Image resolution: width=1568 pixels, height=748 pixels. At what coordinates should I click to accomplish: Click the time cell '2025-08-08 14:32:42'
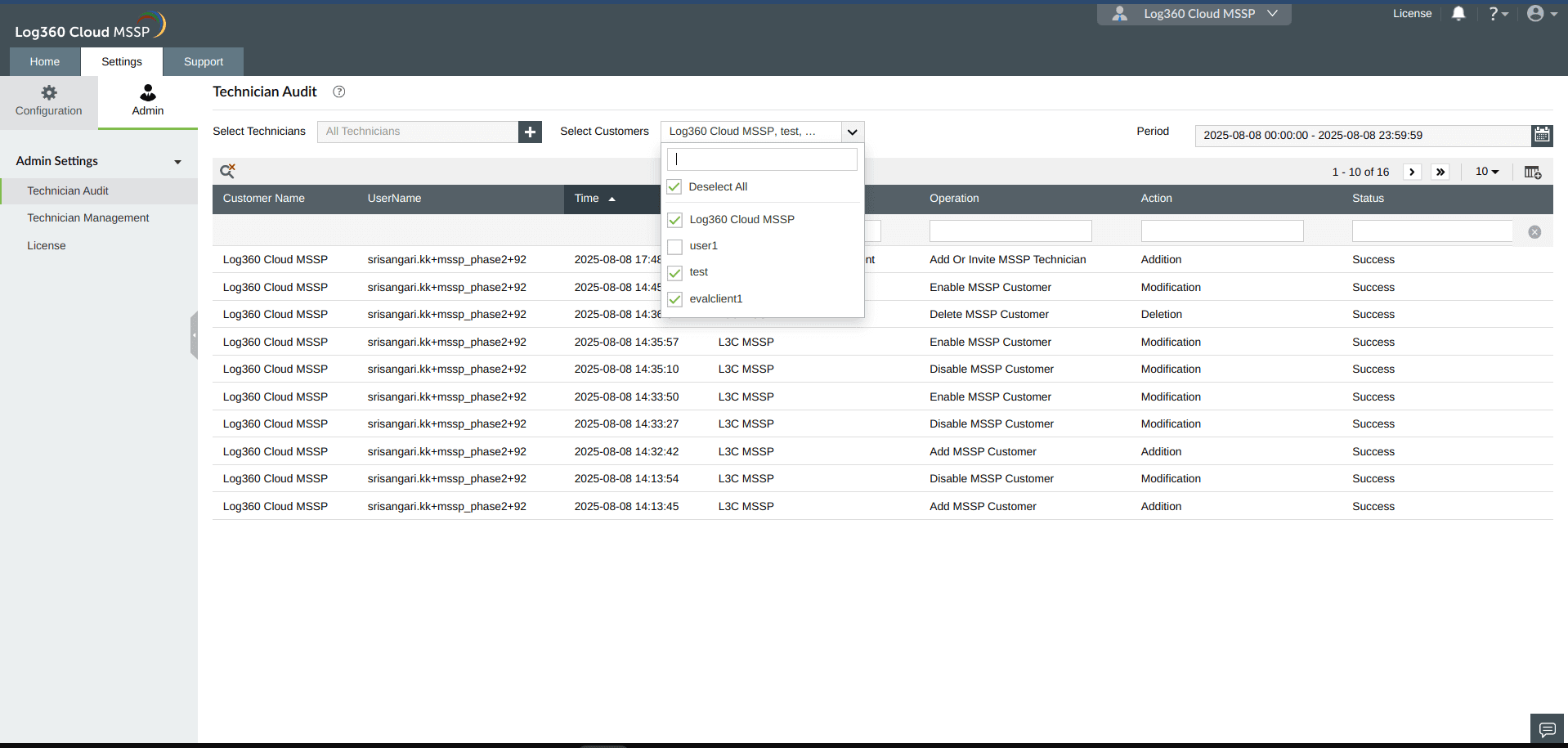(626, 452)
